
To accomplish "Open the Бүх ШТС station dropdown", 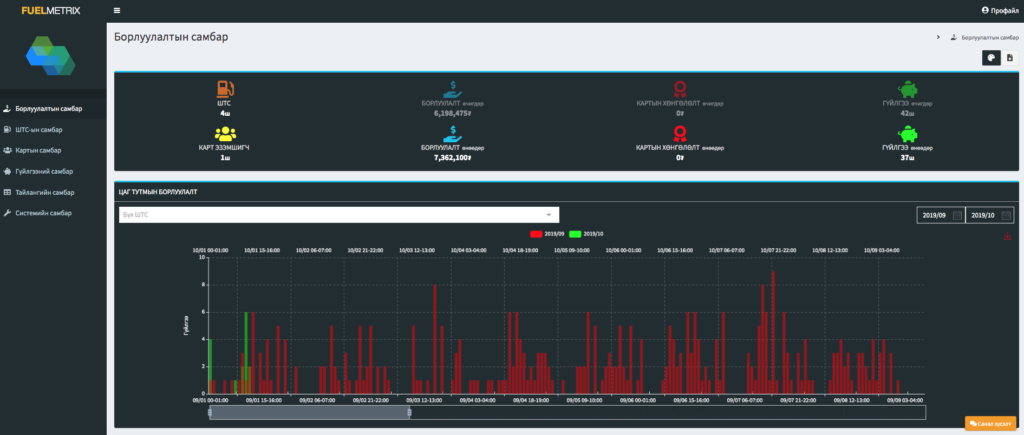I will (x=339, y=215).
